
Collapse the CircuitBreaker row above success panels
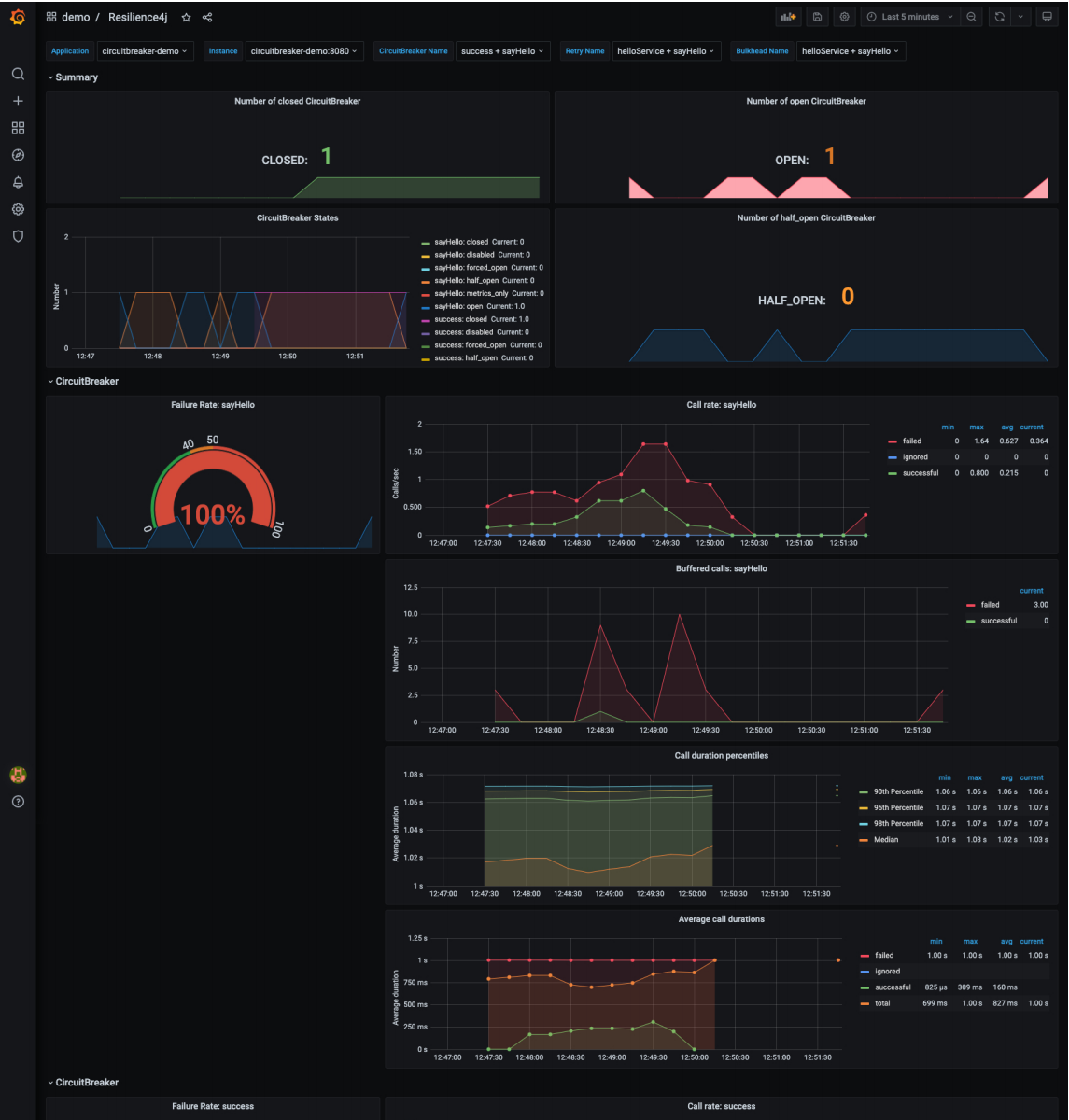coord(83,1083)
